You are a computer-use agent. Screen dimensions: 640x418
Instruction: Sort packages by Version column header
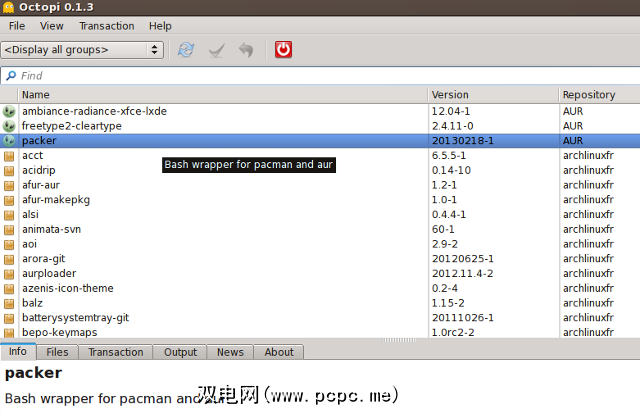pyautogui.click(x=493, y=95)
